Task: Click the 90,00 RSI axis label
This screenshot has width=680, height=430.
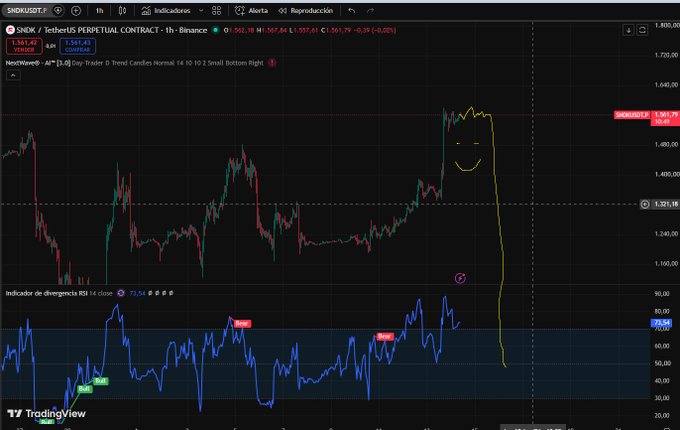Action: 662,294
